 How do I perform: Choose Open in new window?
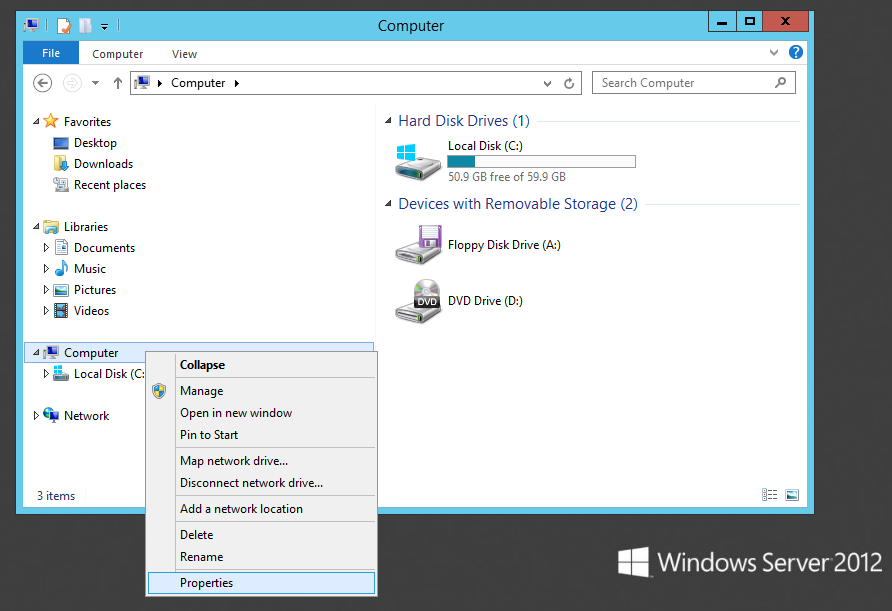pyautogui.click(x=261, y=413)
